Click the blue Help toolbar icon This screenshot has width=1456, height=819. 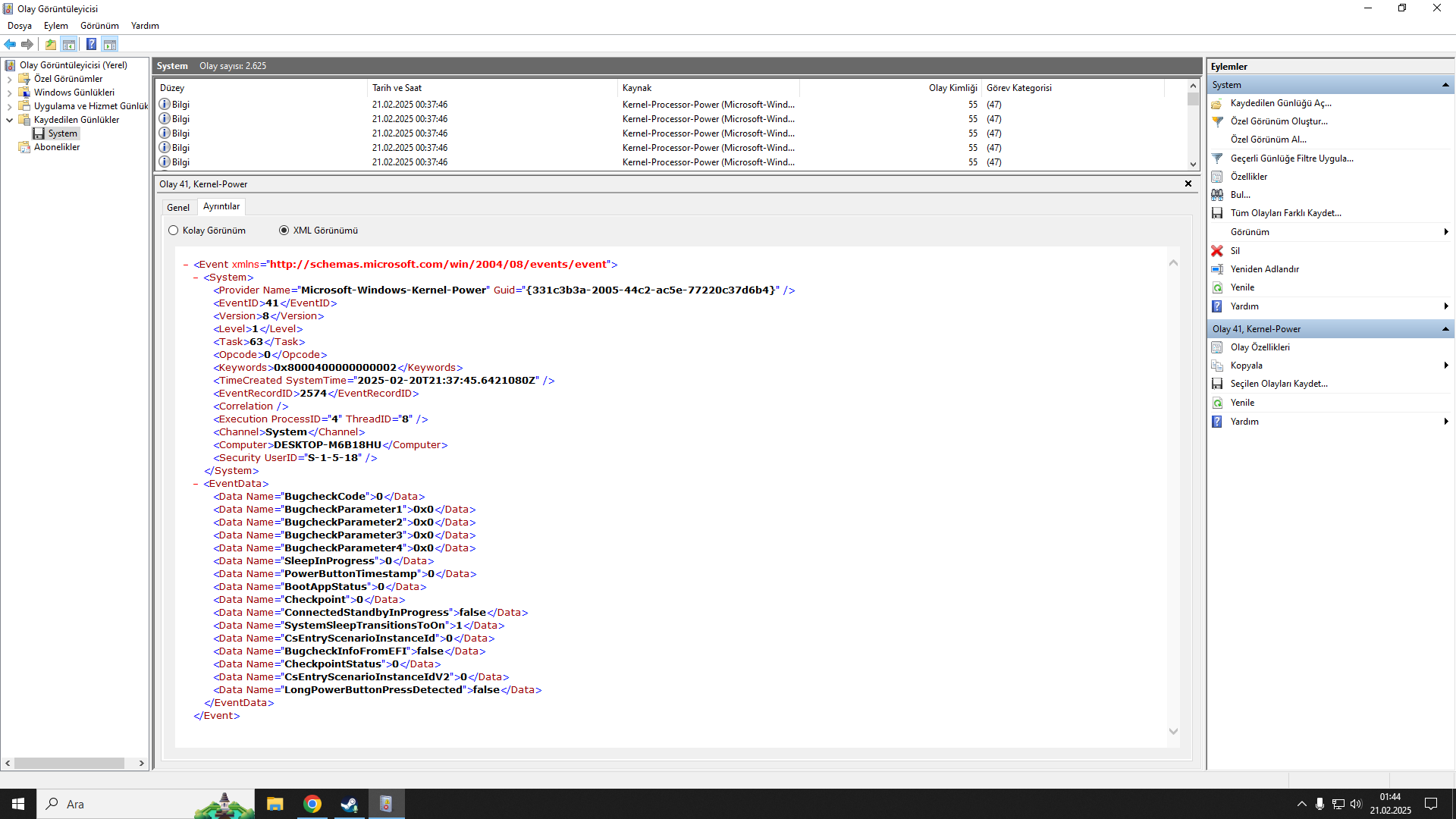(91, 44)
